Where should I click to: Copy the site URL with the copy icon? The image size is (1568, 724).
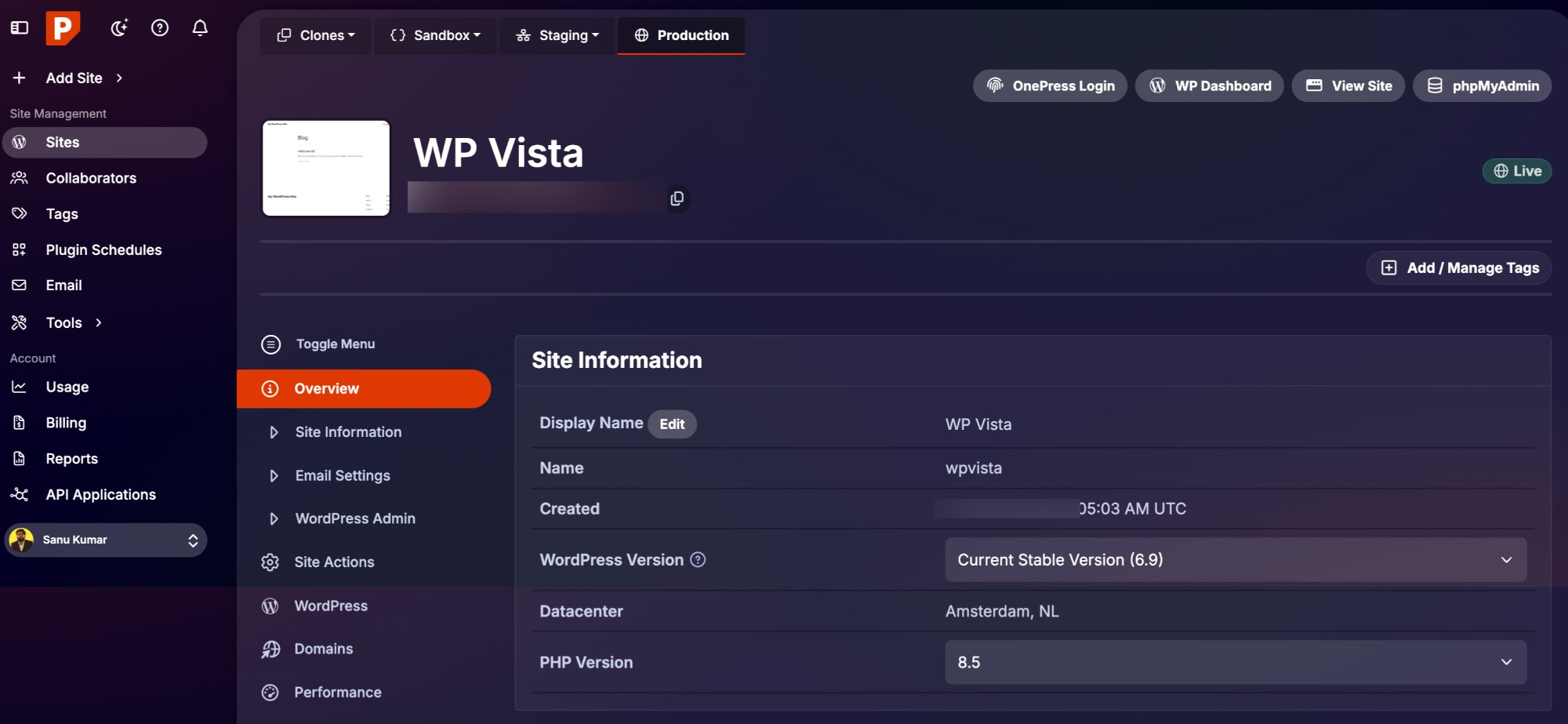[x=676, y=198]
